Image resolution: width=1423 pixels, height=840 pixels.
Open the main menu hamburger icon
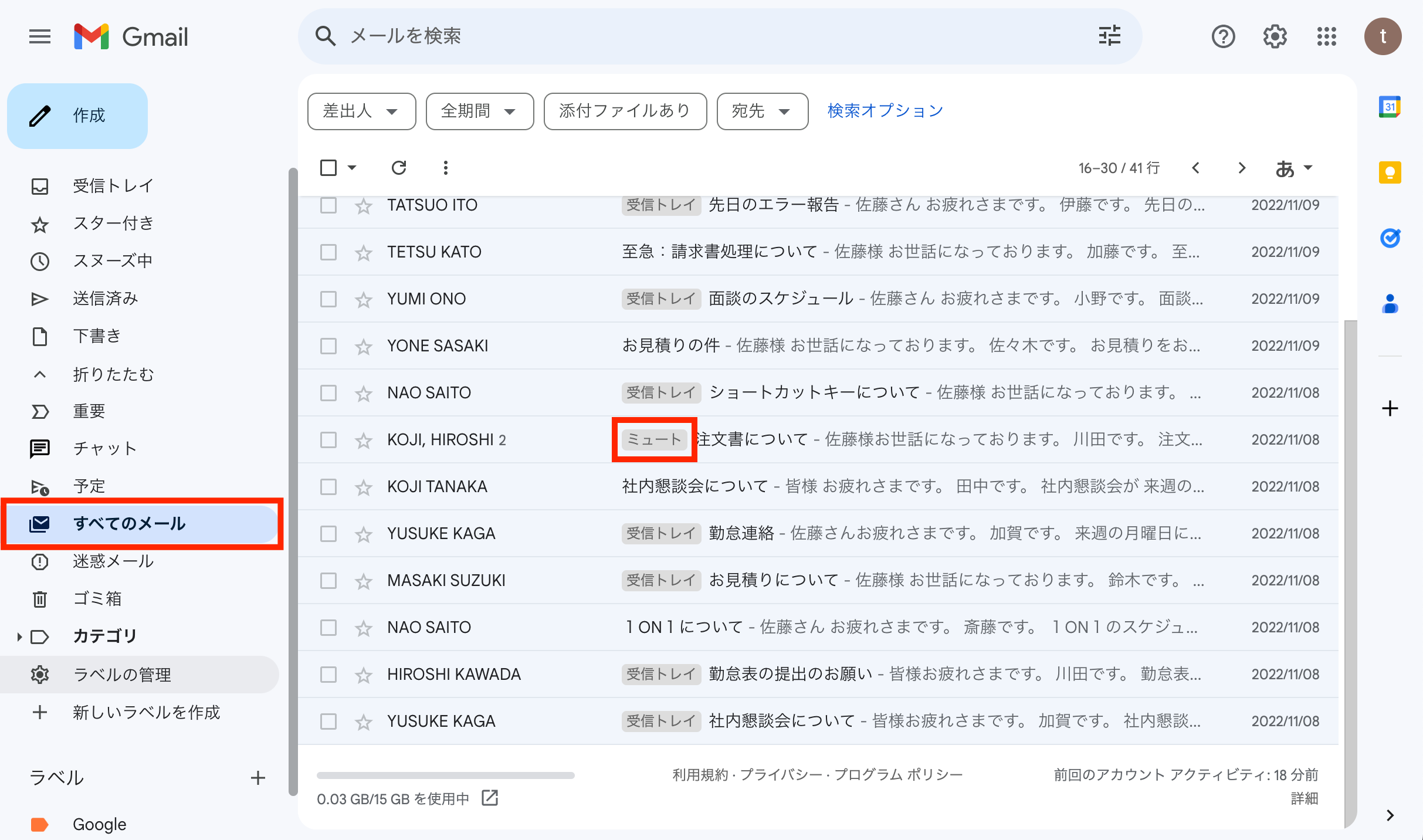coord(40,36)
